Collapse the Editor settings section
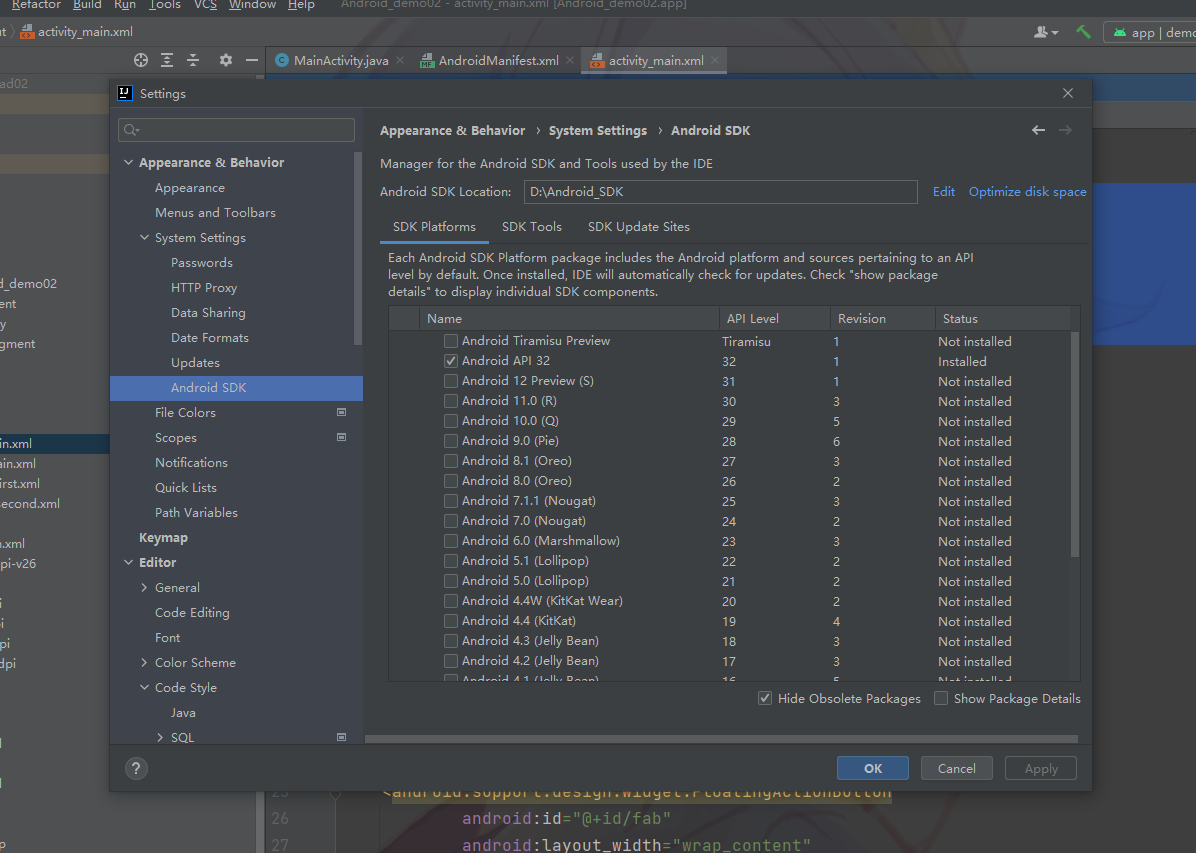Screen dimensions: 1196x853 point(128,562)
